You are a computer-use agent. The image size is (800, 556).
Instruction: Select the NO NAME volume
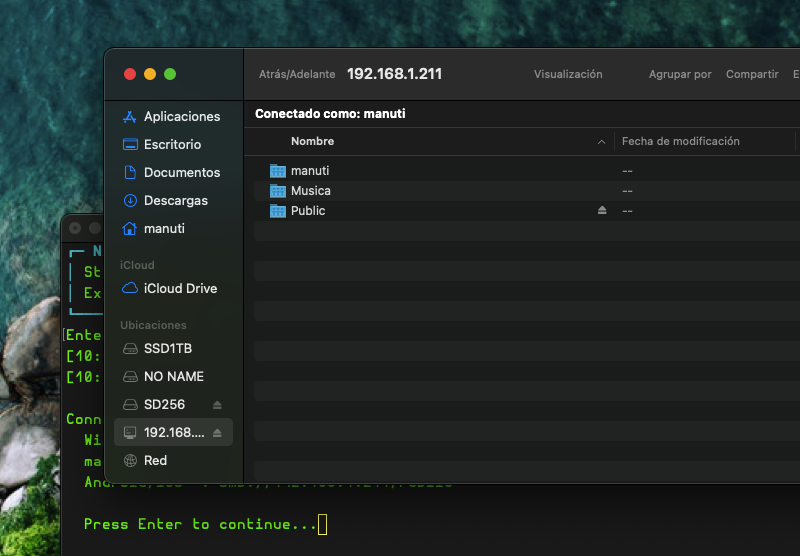(x=173, y=376)
